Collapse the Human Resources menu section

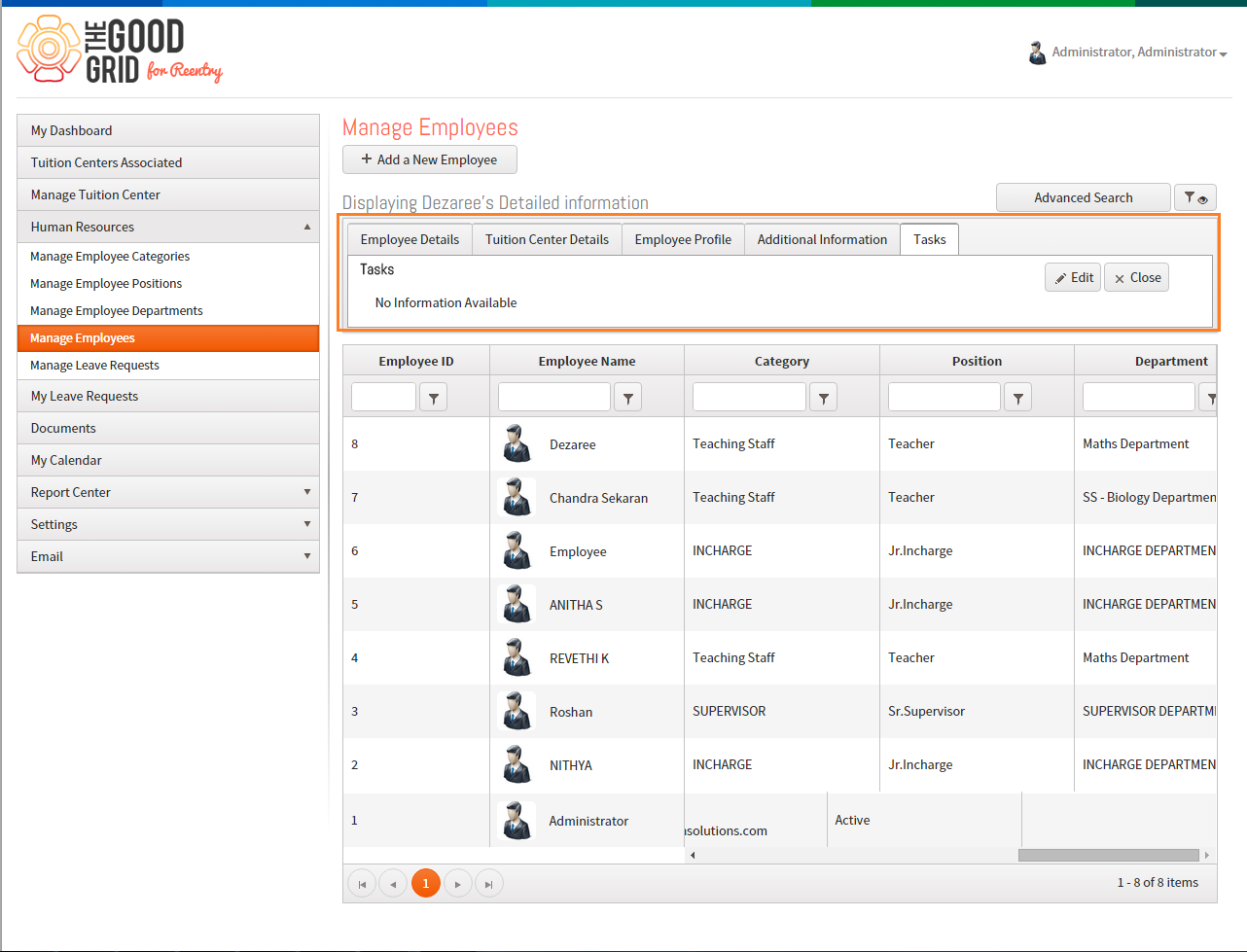(x=168, y=227)
